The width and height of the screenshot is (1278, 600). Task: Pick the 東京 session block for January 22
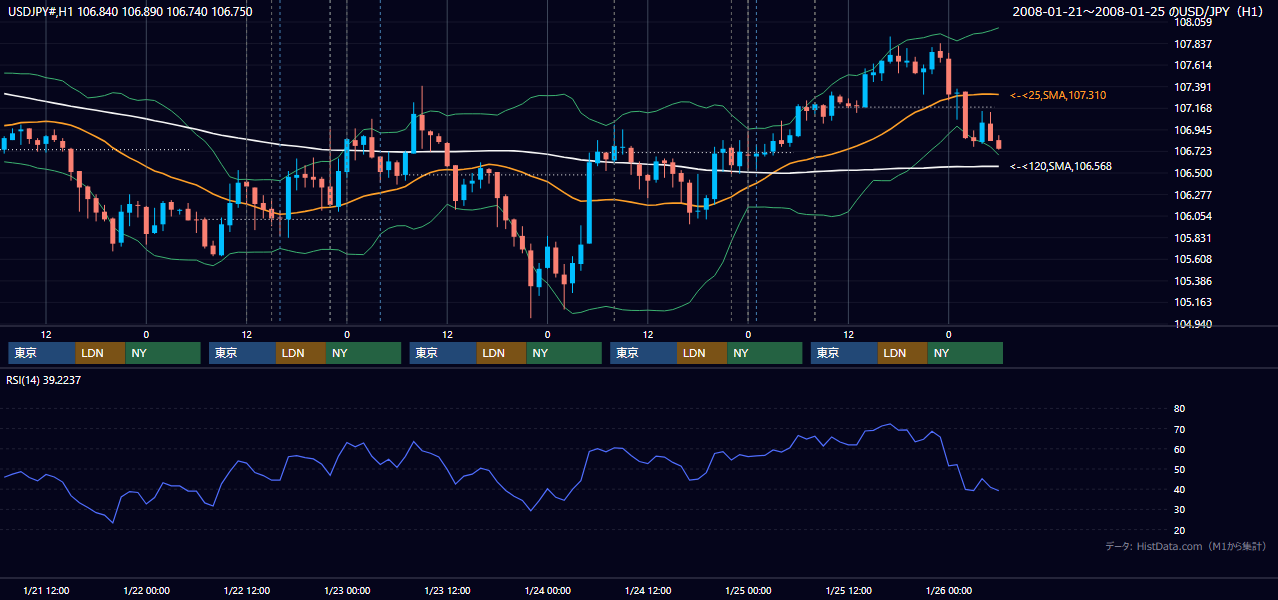click(x=243, y=353)
